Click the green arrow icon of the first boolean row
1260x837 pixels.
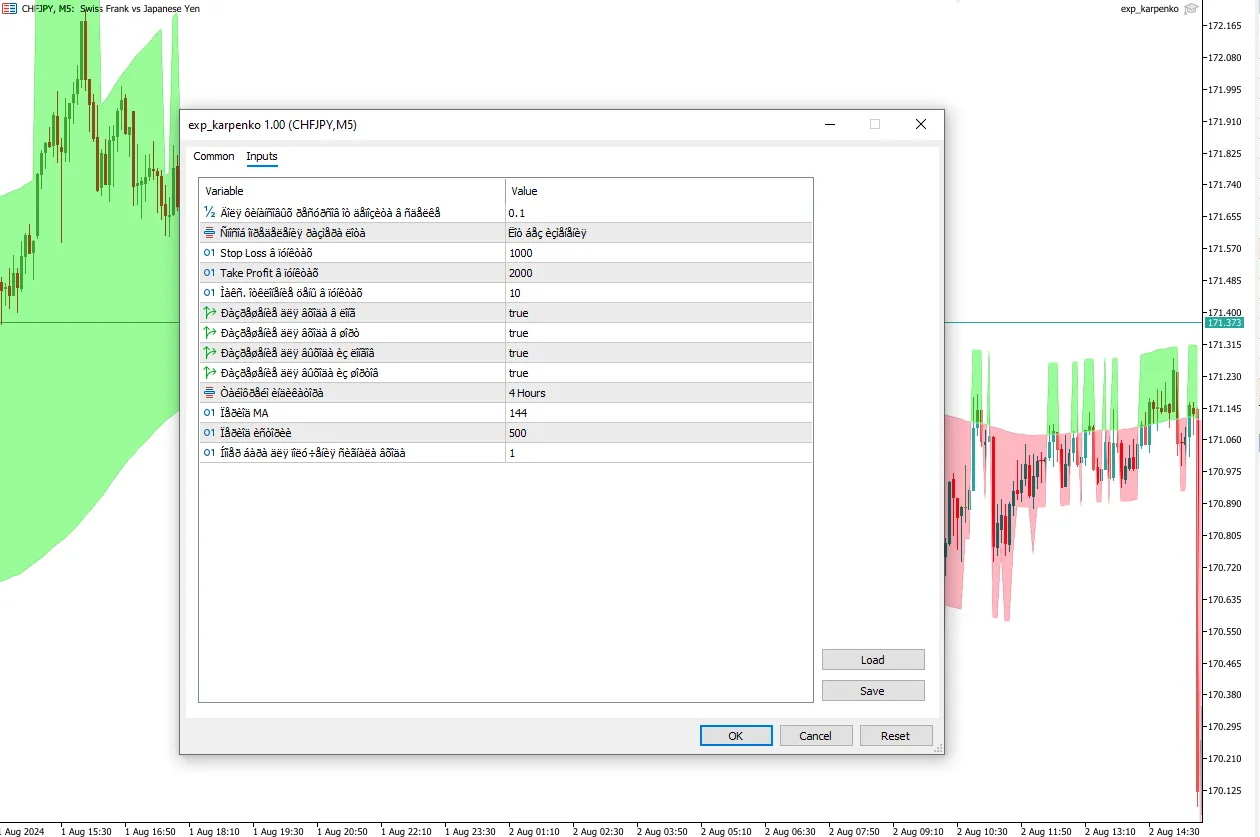(x=210, y=313)
